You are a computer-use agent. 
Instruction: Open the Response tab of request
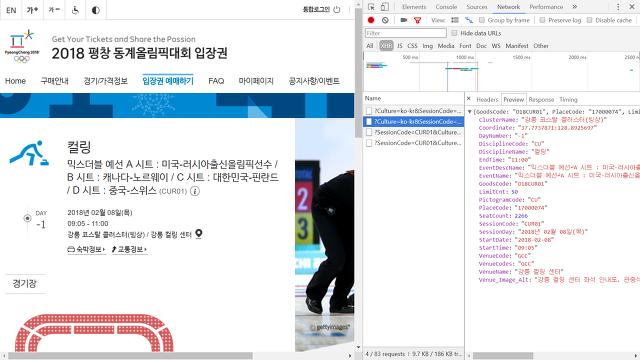click(x=541, y=99)
